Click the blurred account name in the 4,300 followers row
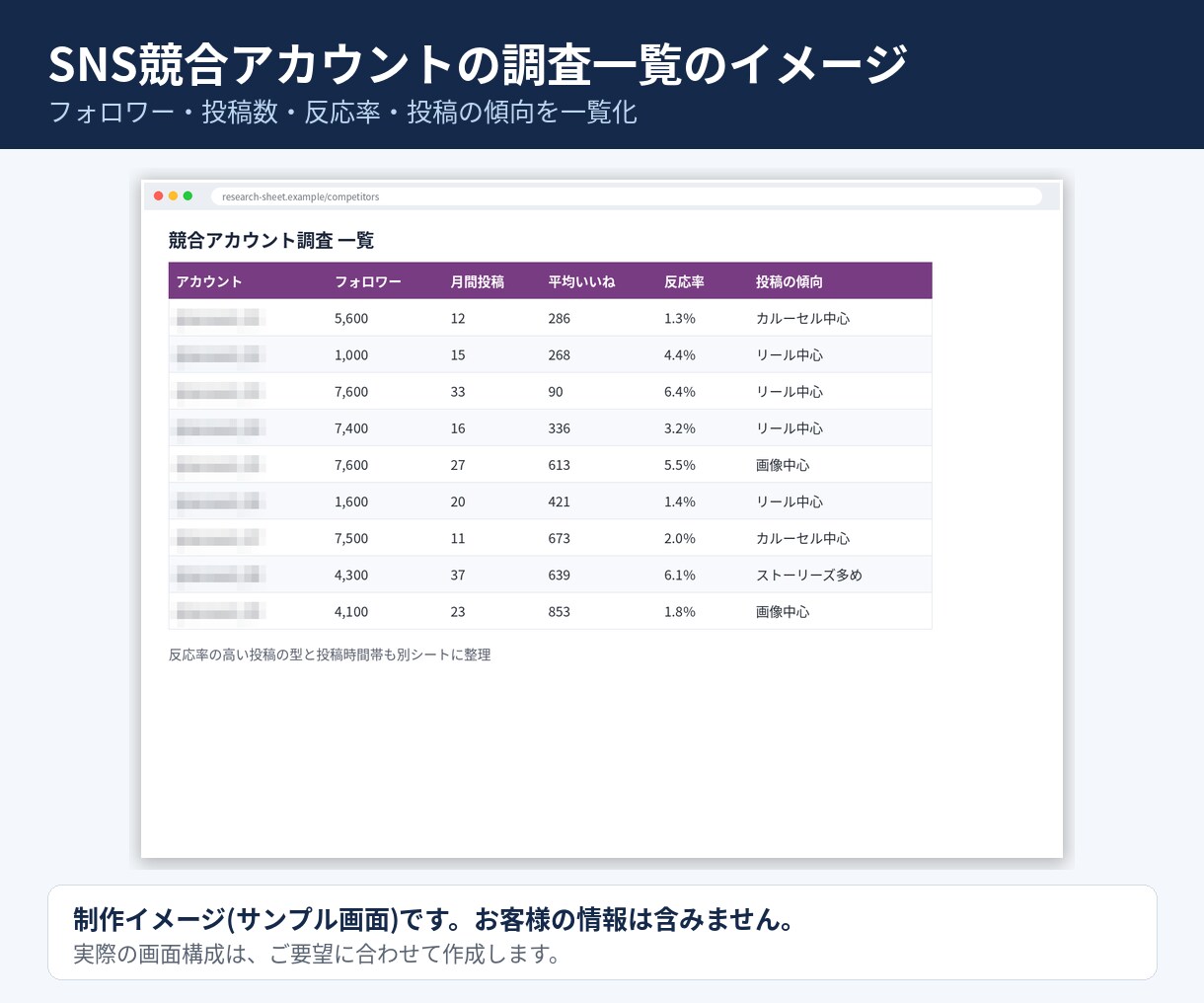1204x1003 pixels. click(x=219, y=575)
